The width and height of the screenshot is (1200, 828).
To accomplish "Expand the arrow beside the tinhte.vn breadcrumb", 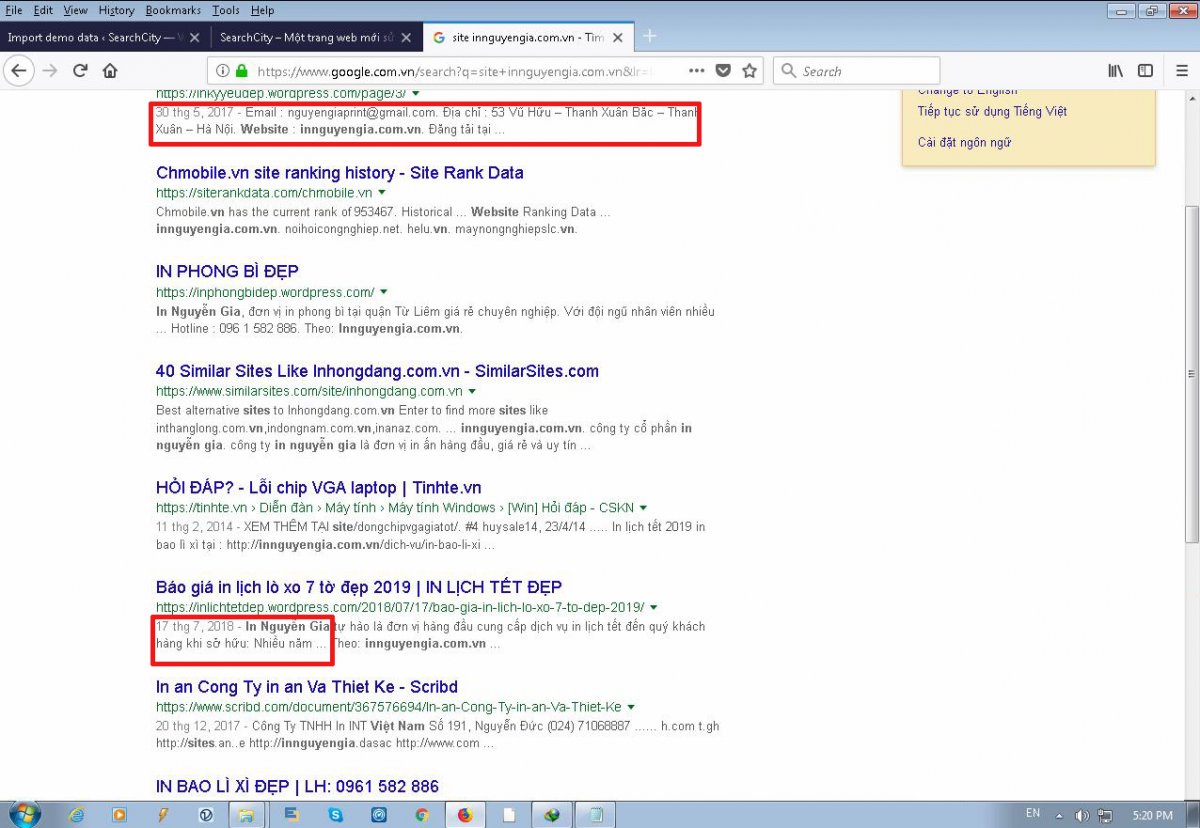I will click(x=643, y=508).
